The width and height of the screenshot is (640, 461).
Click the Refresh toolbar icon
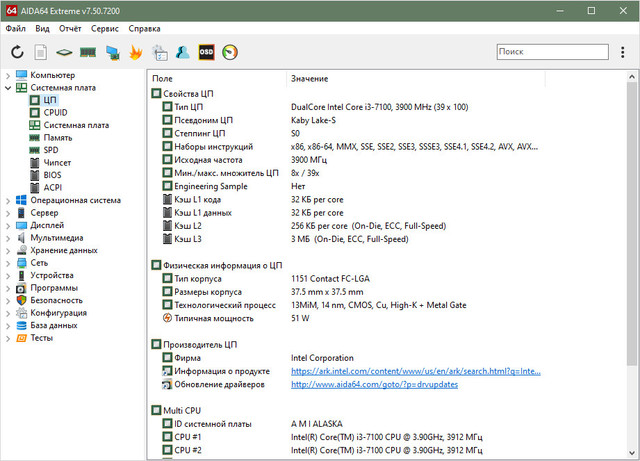(x=17, y=52)
